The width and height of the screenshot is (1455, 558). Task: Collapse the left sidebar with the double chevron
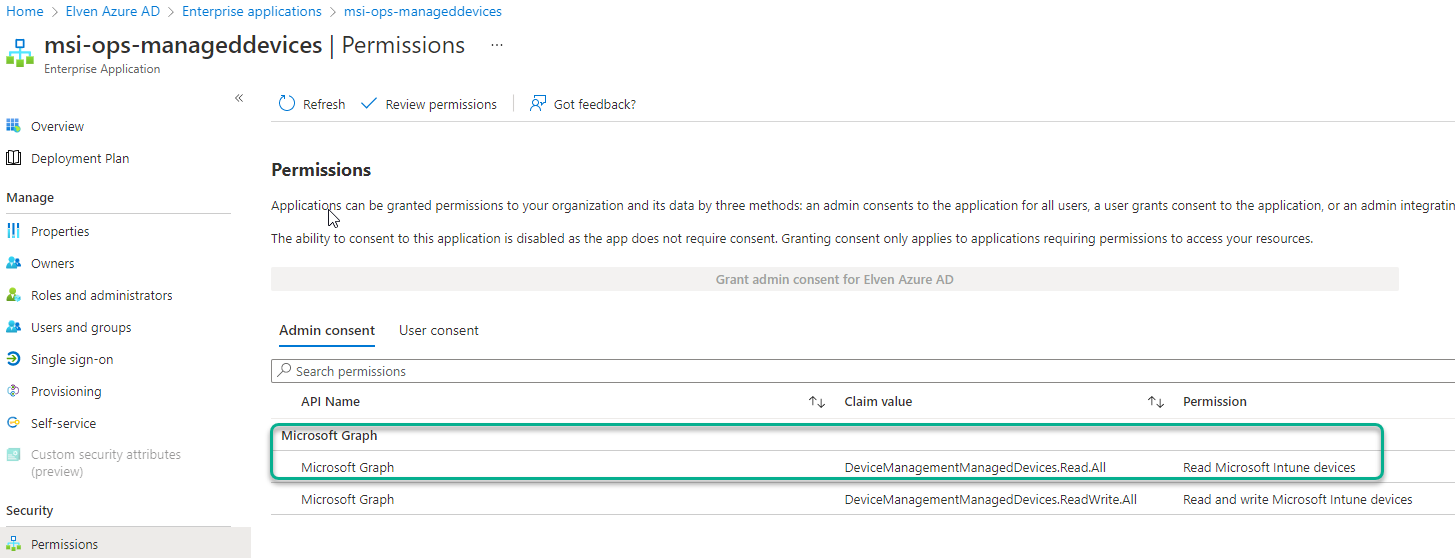[x=239, y=97]
